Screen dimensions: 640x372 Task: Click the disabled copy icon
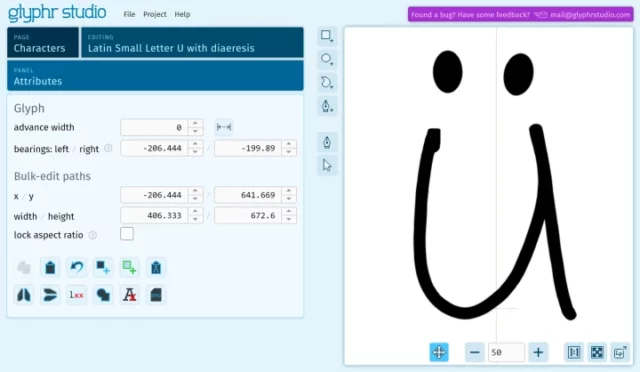click(24, 268)
